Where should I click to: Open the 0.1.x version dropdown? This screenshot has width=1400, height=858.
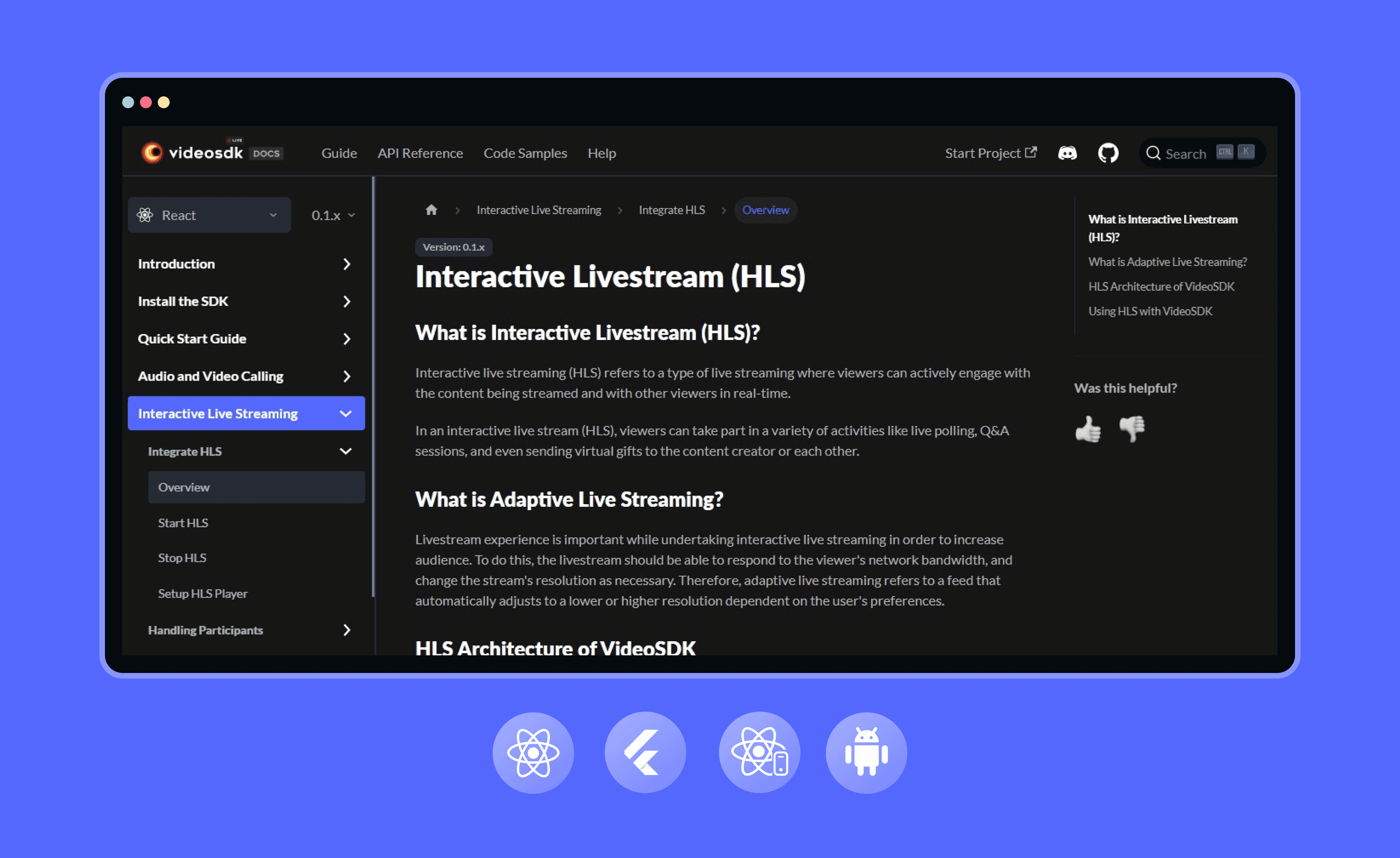coord(333,215)
